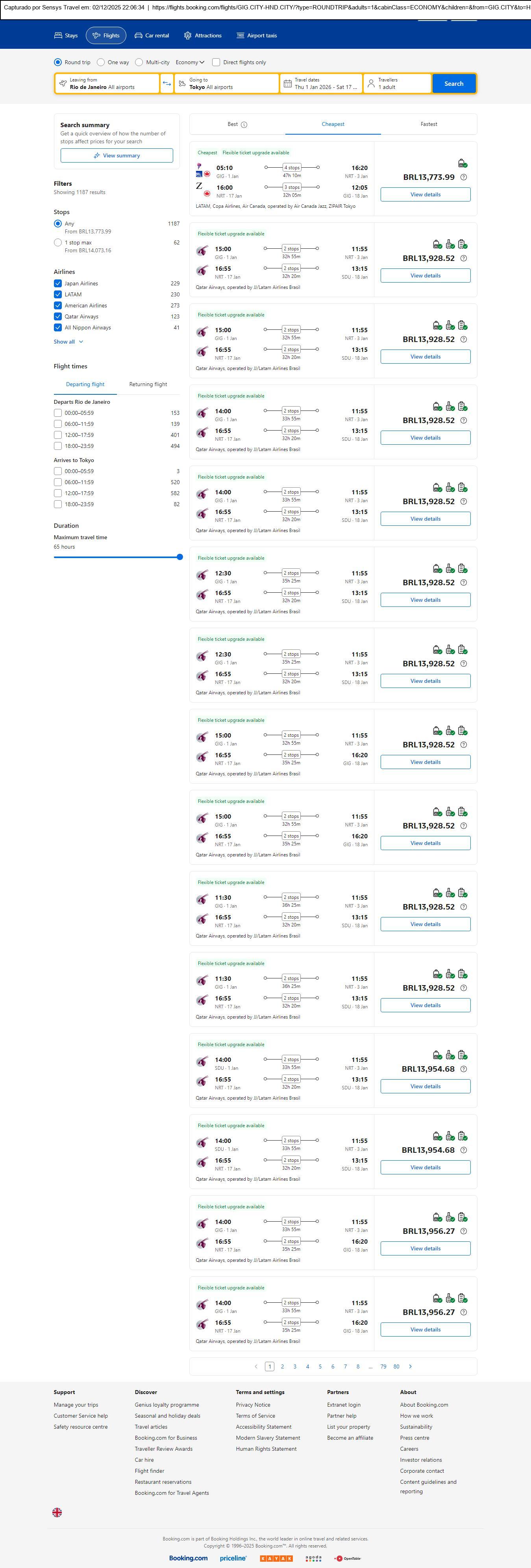This screenshot has width=531, height=1568.
Task: Click the Car rental icon in top navigation
Action: (139, 36)
